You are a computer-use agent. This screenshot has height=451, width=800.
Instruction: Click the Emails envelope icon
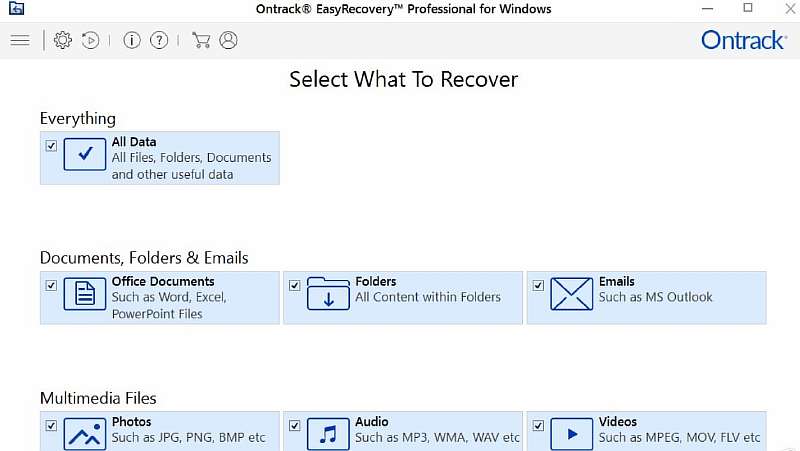click(571, 294)
